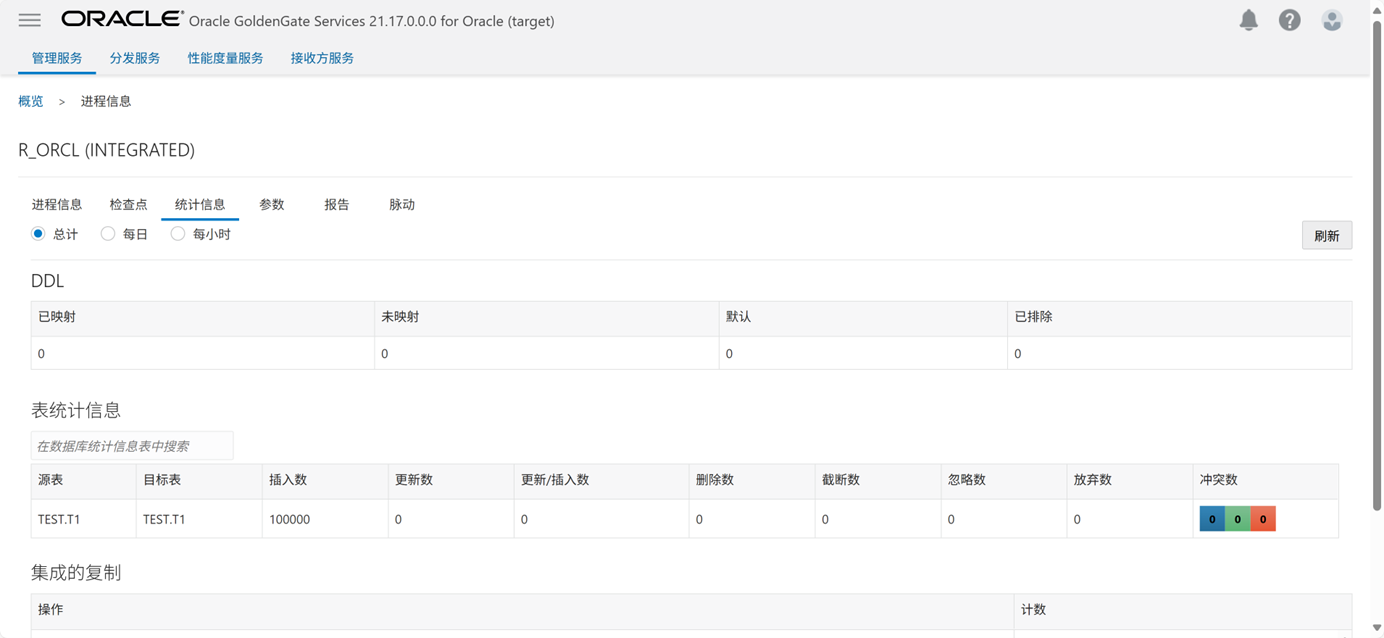Open the user account avatar menu
This screenshot has width=1384, height=638.
(x=1332, y=20)
